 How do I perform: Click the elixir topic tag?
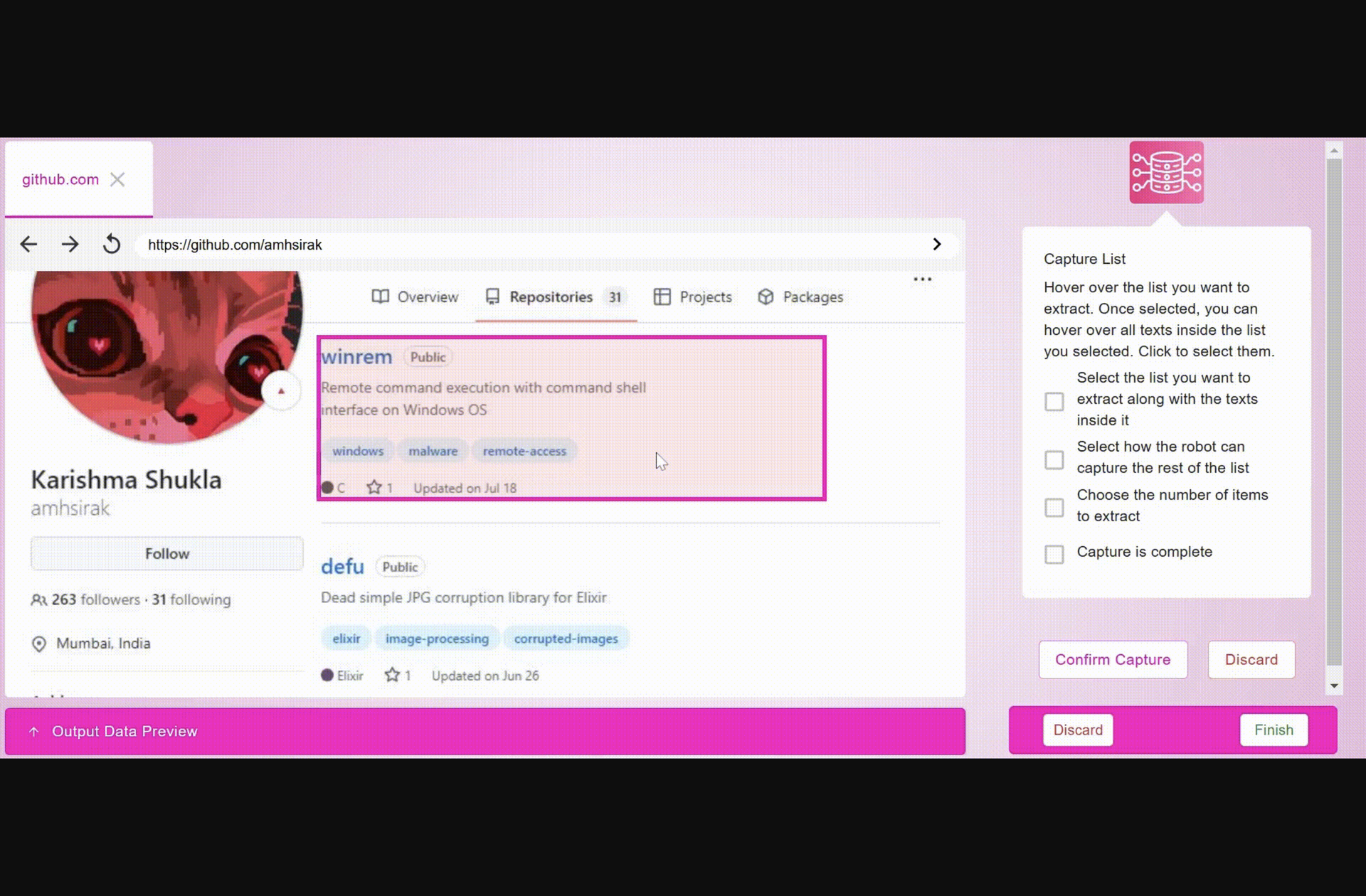(x=346, y=639)
